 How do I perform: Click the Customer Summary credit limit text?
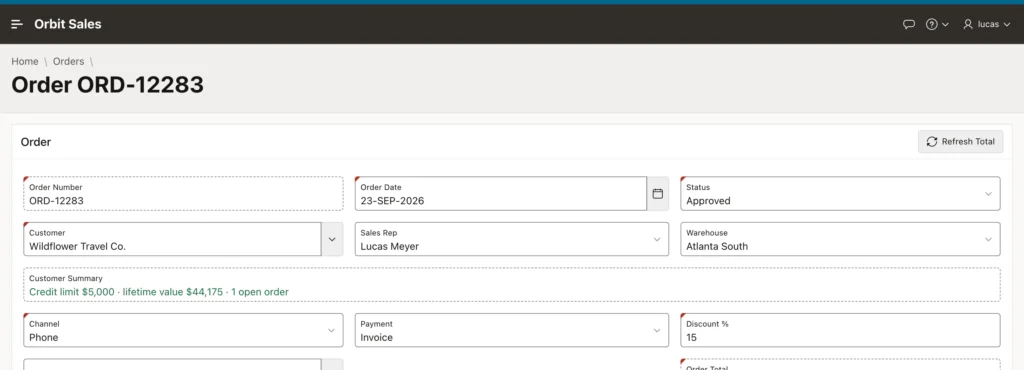(x=159, y=292)
